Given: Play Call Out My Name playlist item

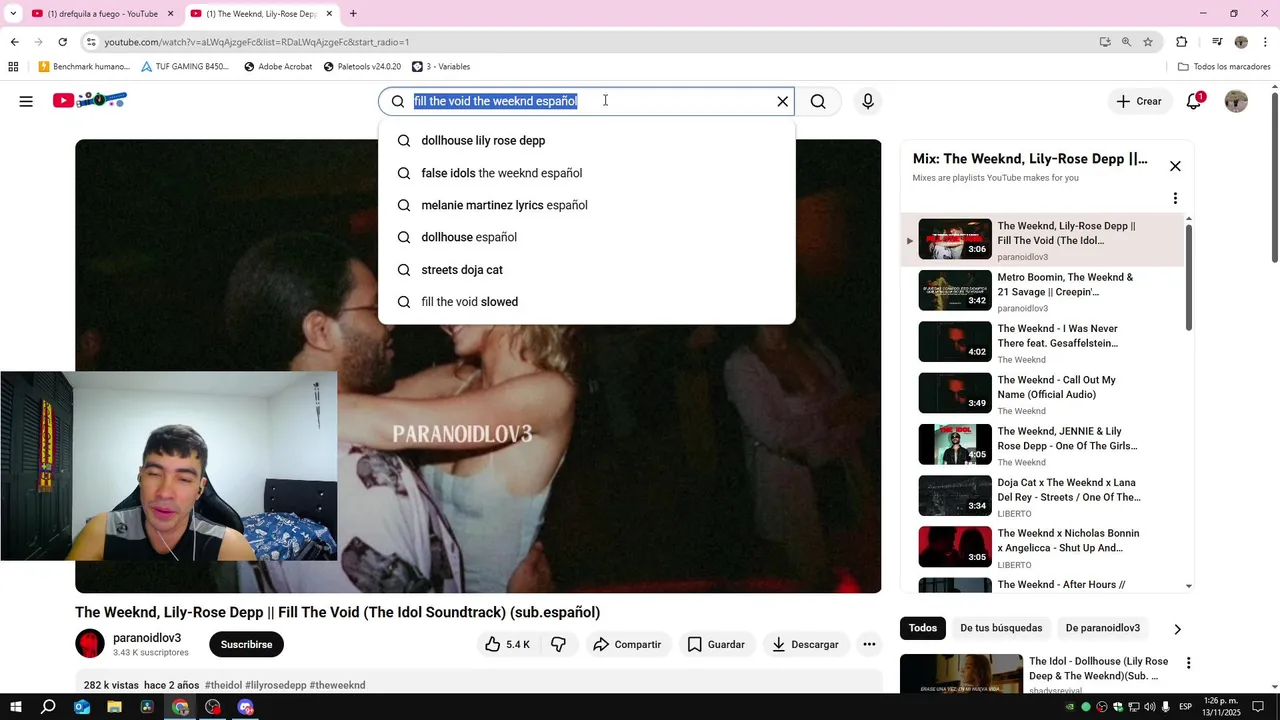Looking at the screenshot, I should [x=1041, y=394].
